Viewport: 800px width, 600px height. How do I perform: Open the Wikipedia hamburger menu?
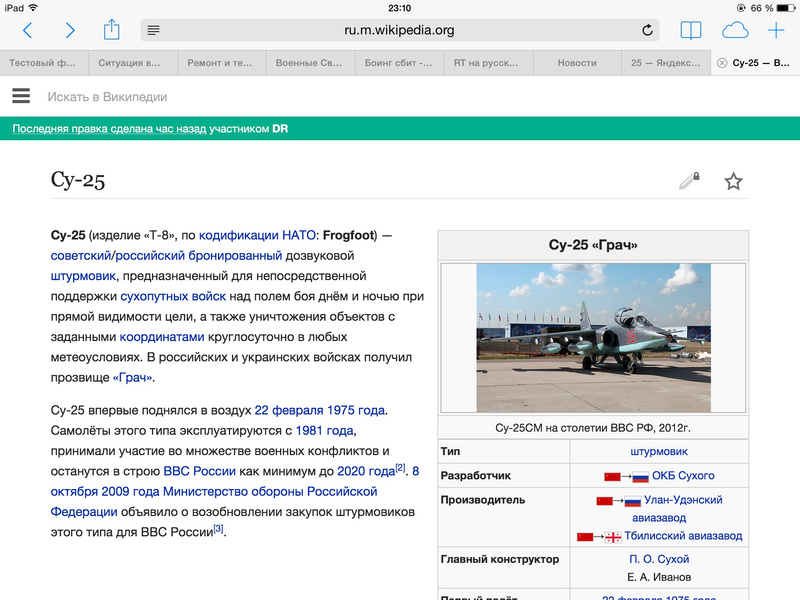pos(21,96)
